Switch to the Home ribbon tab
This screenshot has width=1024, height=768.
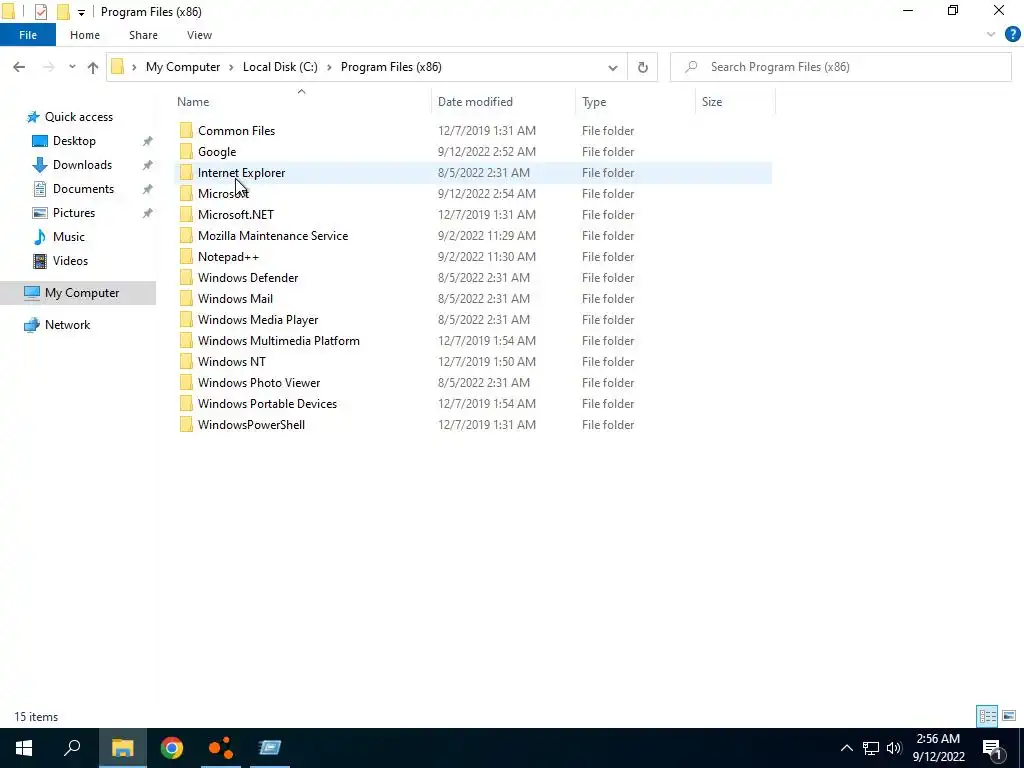(85, 35)
